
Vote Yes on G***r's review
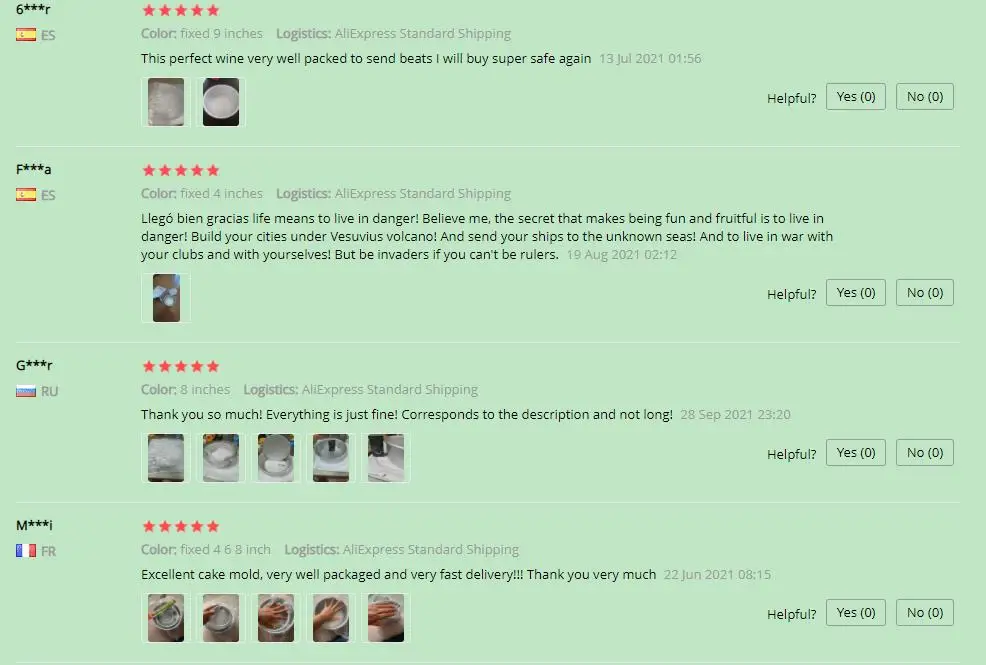point(855,453)
